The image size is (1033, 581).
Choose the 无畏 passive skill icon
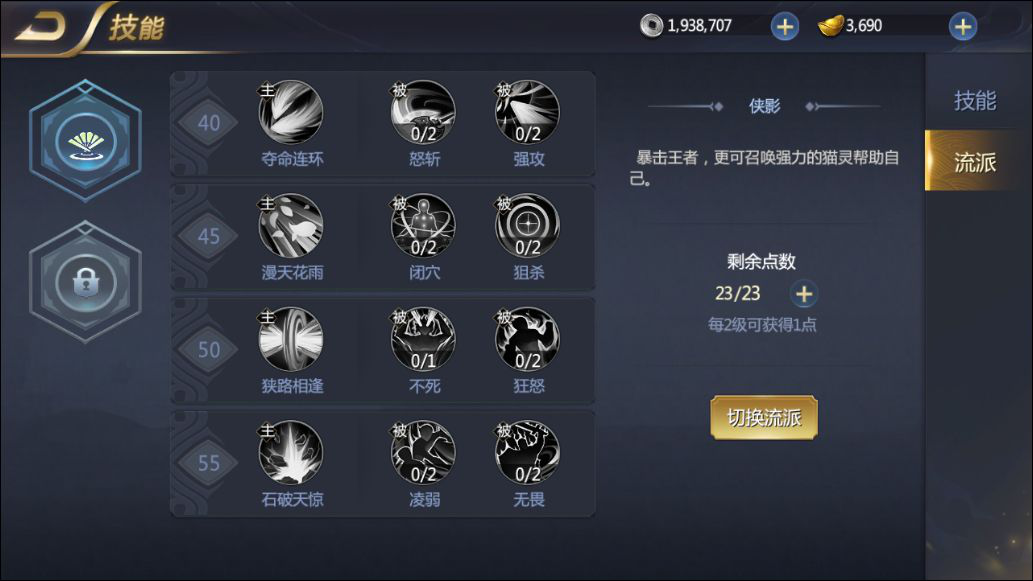point(527,453)
